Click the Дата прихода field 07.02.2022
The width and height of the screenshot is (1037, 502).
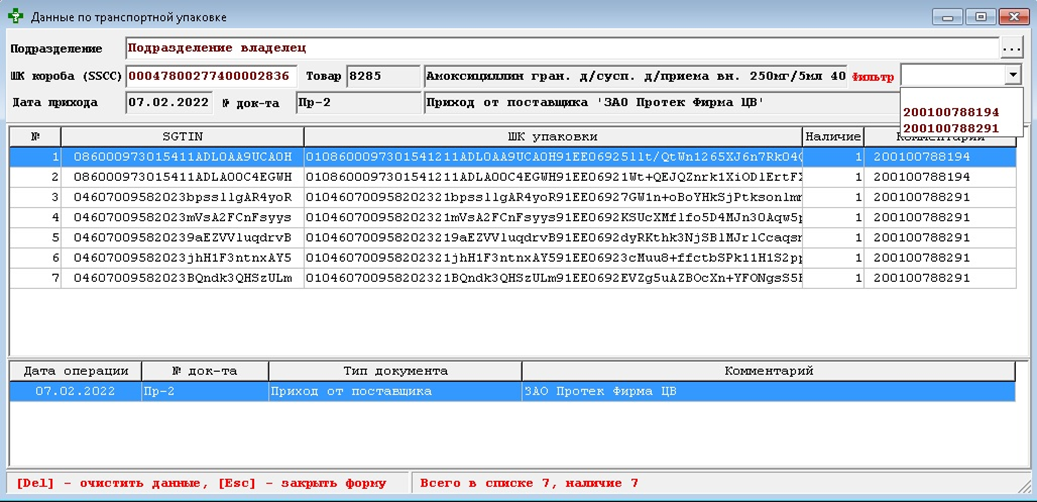click(x=169, y=103)
